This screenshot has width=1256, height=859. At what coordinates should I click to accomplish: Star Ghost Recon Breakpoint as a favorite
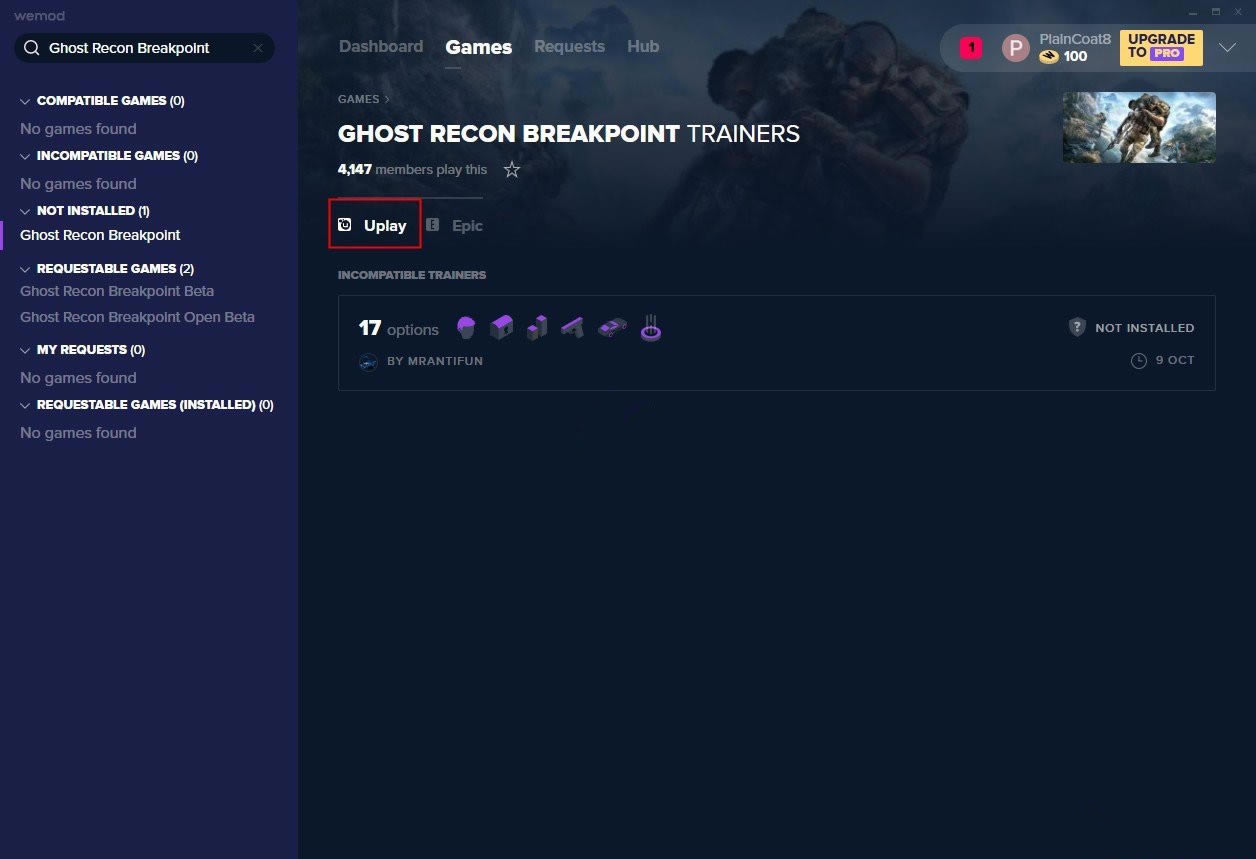[x=512, y=170]
